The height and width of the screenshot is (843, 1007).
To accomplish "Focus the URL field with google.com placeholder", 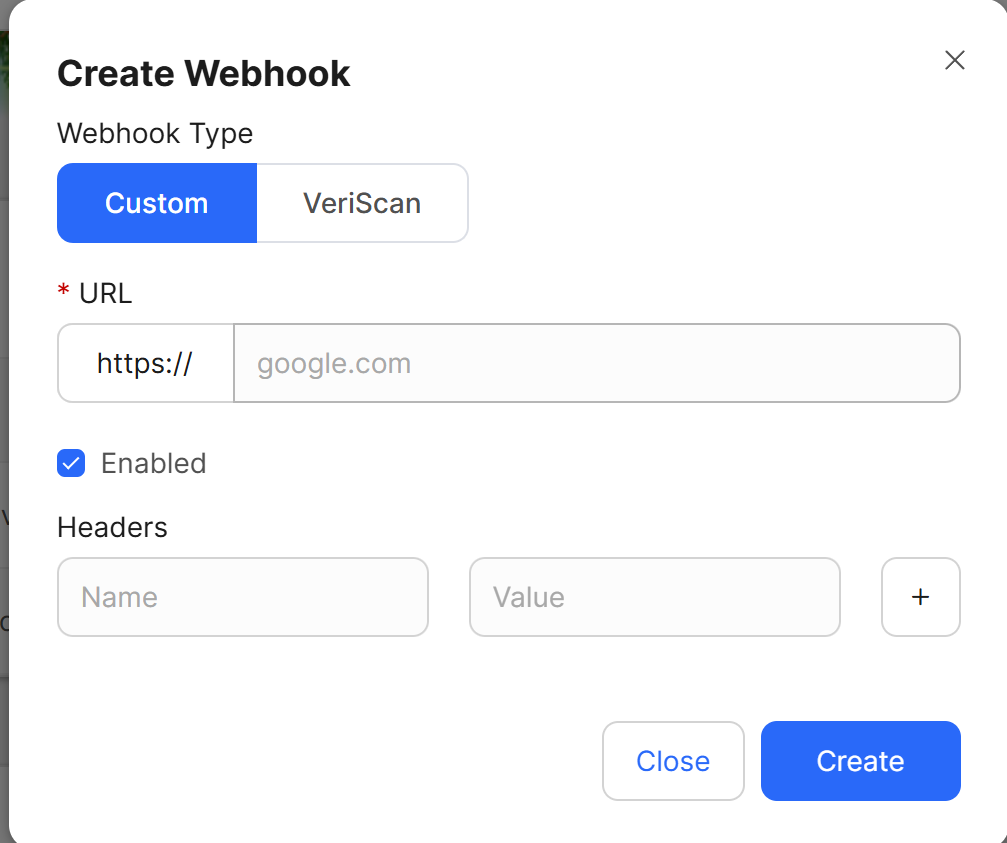I will (x=596, y=363).
